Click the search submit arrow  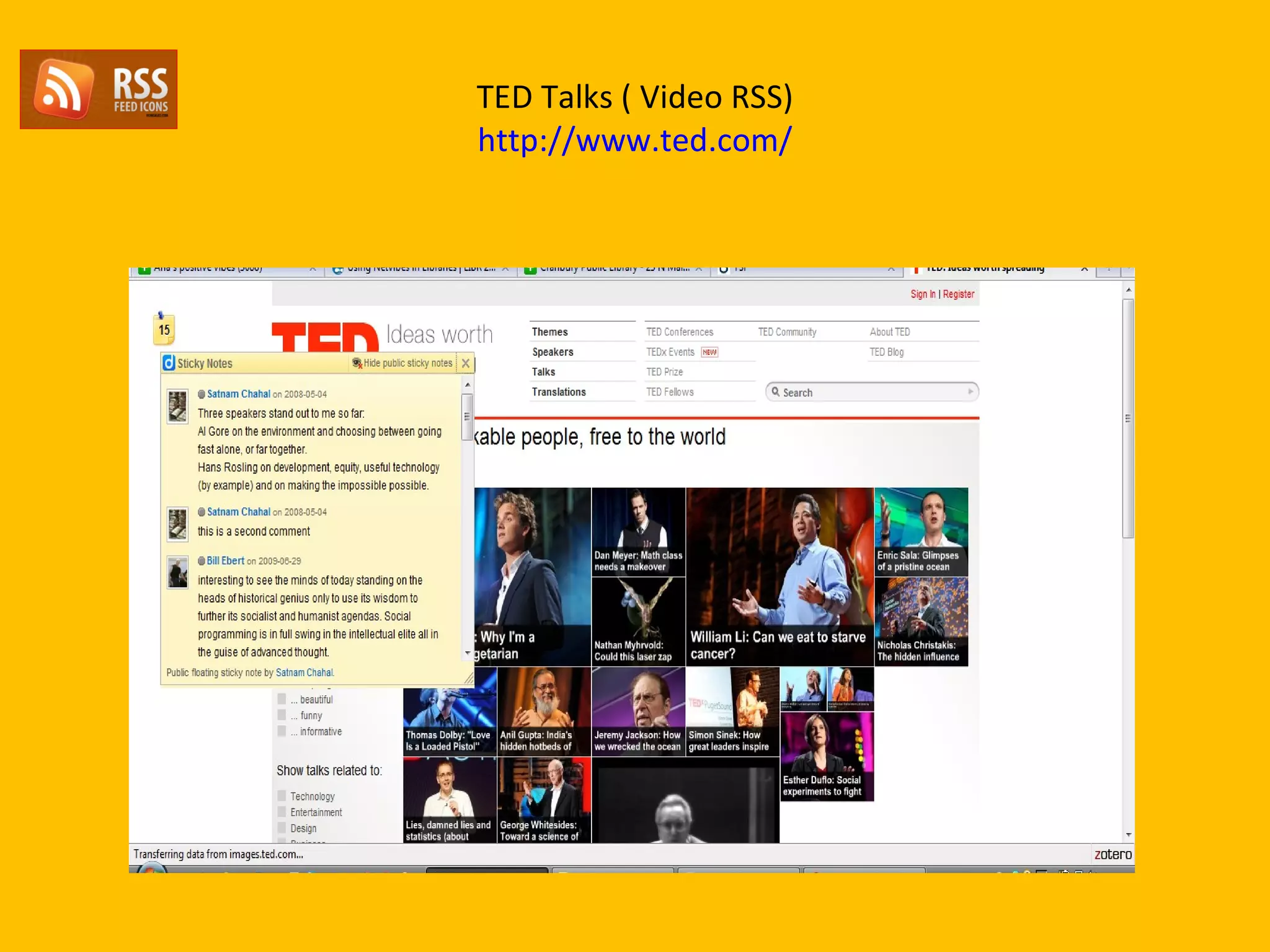click(970, 392)
